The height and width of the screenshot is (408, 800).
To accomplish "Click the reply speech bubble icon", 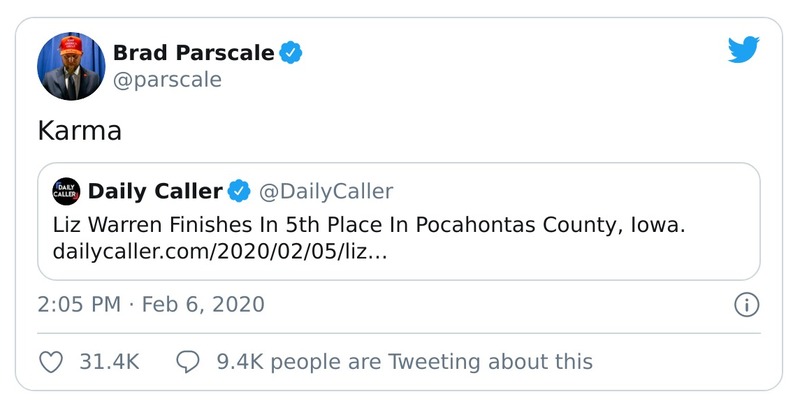I will coord(187,361).
